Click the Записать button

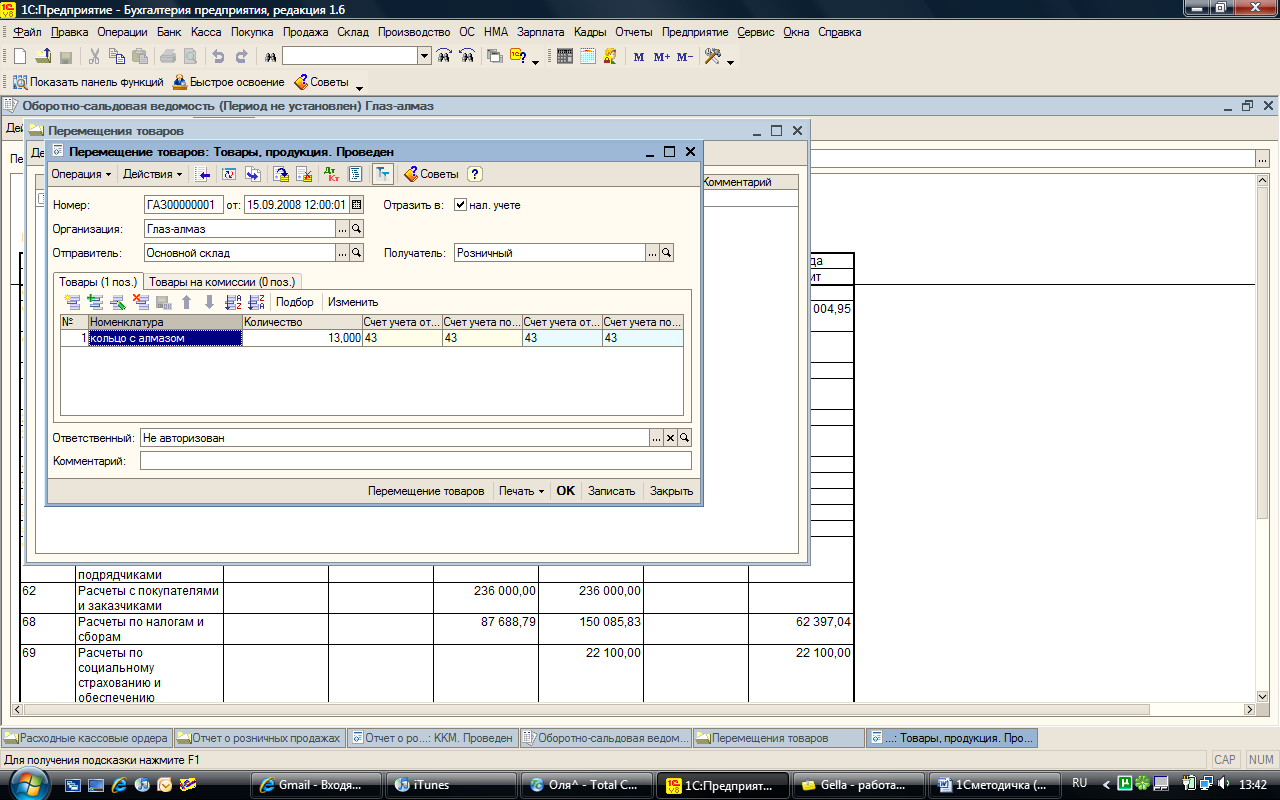click(611, 491)
